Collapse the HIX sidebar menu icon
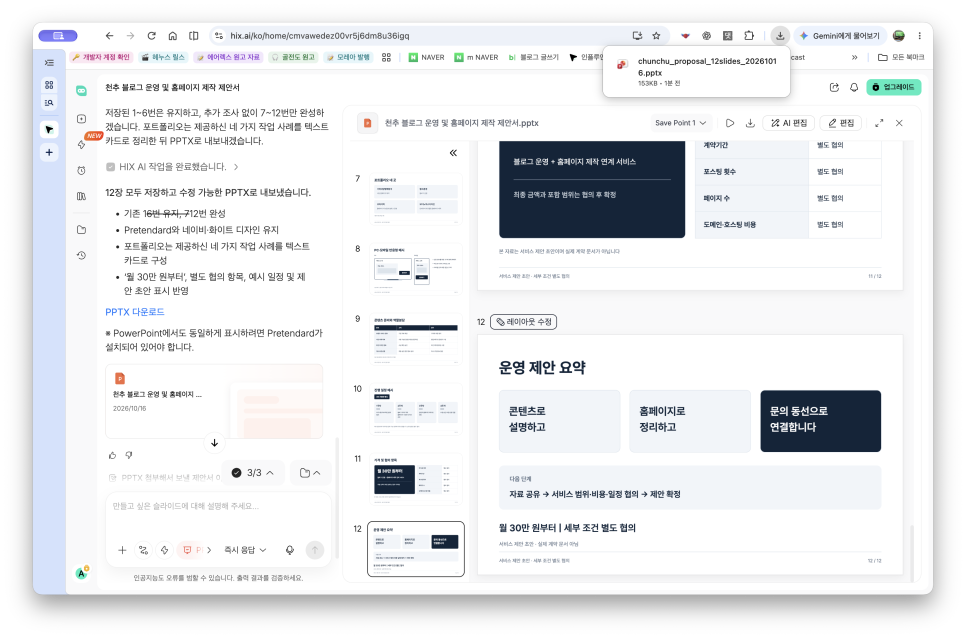Image resolution: width=966 pixels, height=638 pixels. [49, 63]
